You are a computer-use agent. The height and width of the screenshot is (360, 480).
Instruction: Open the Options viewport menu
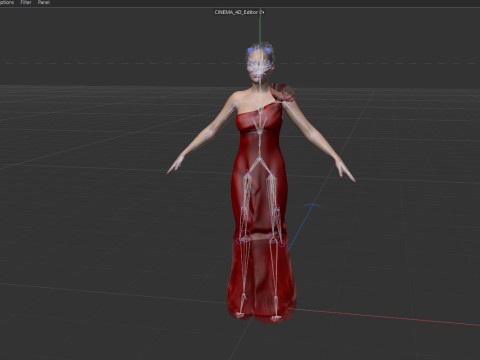pos(7,2)
